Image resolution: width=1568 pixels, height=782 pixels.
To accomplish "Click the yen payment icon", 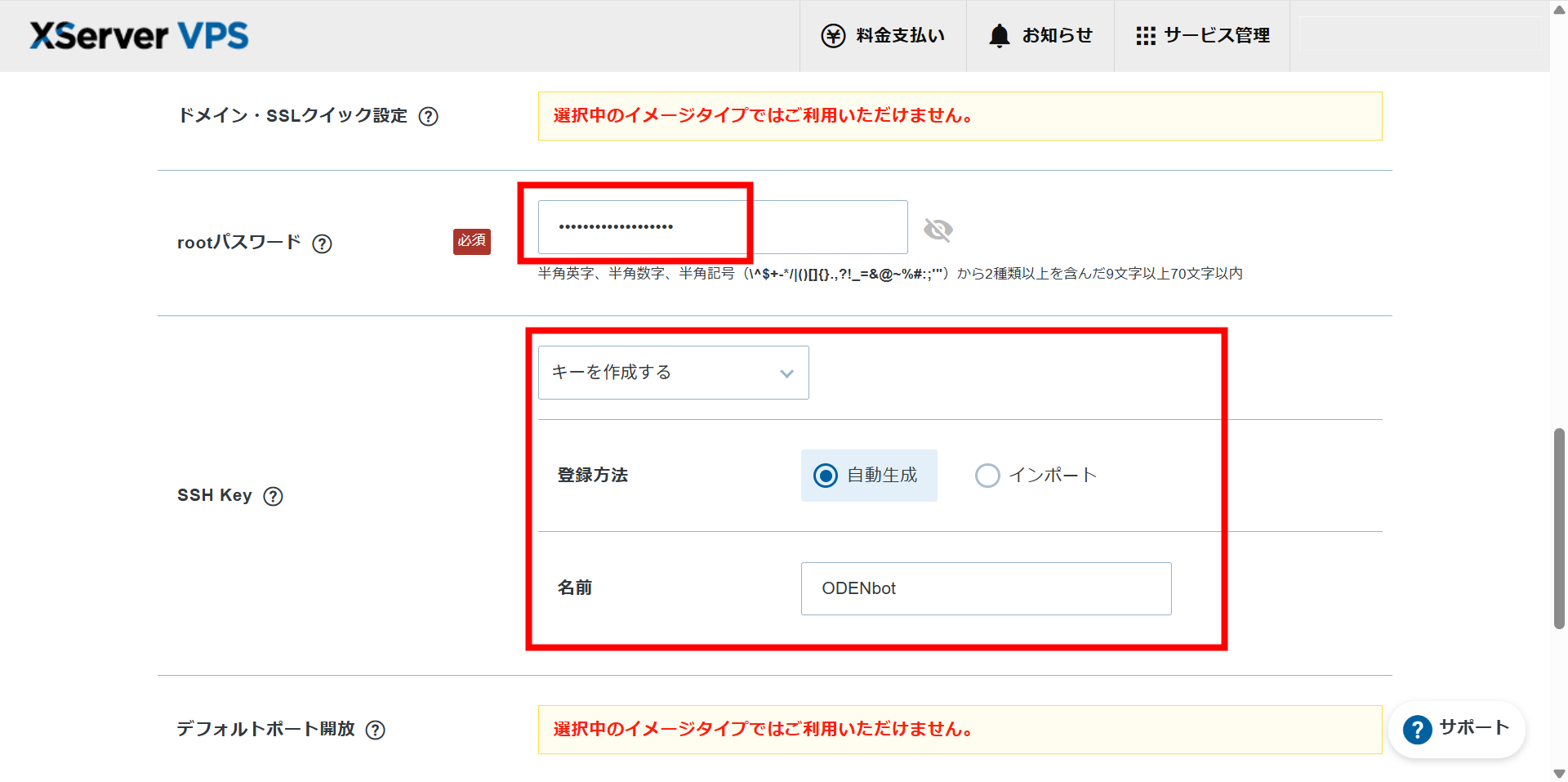I will 833,36.
